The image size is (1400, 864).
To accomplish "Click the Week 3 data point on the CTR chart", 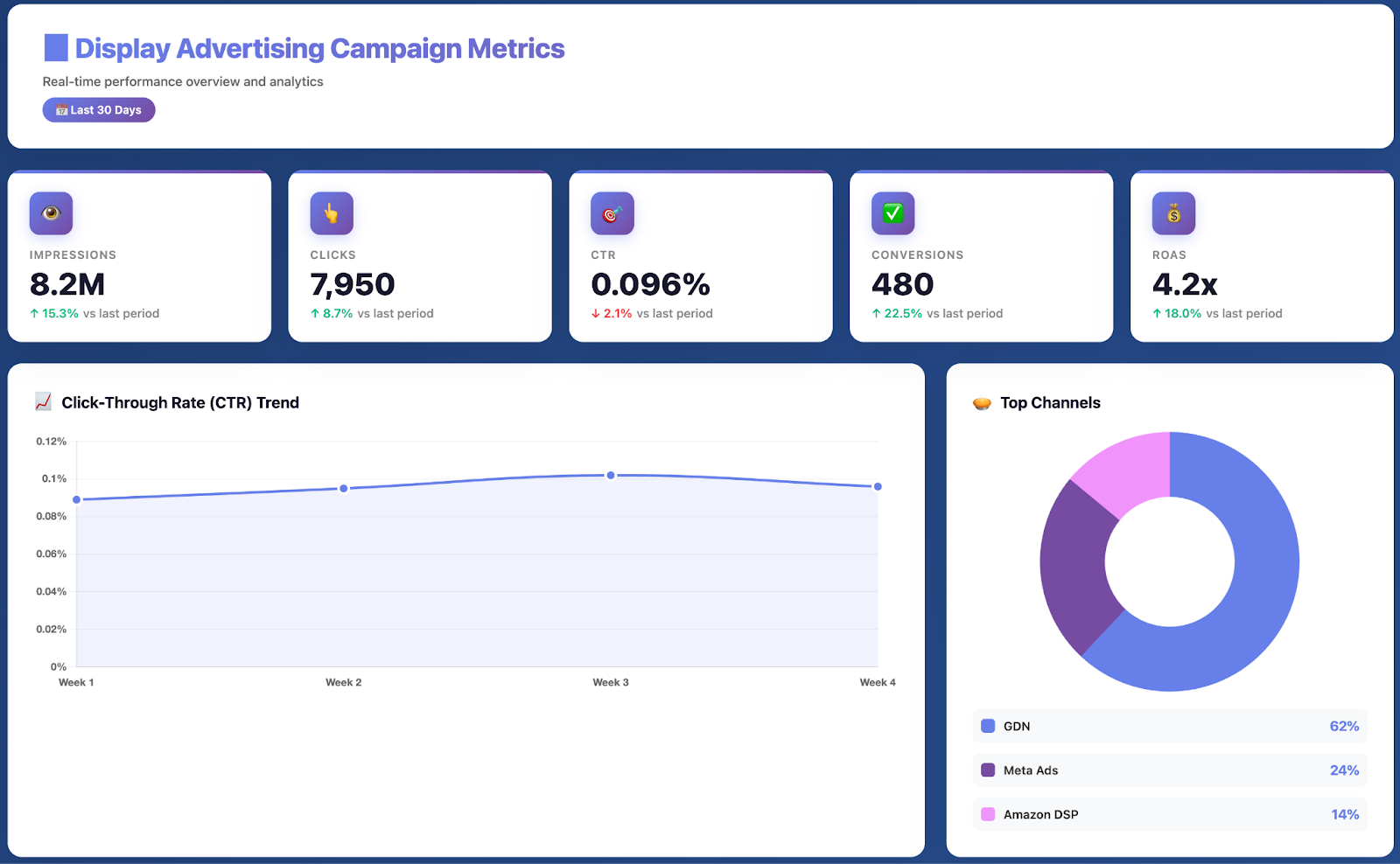I will [x=610, y=476].
